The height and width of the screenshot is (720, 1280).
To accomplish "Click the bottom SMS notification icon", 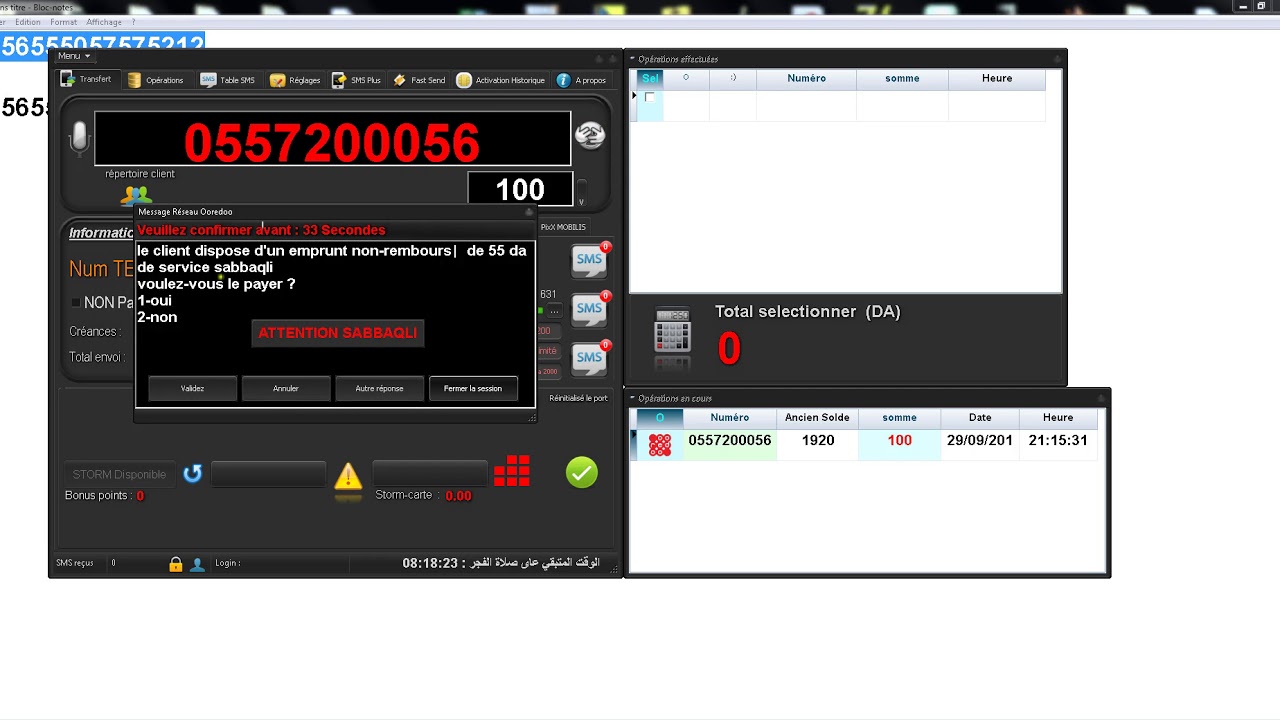I will point(590,358).
